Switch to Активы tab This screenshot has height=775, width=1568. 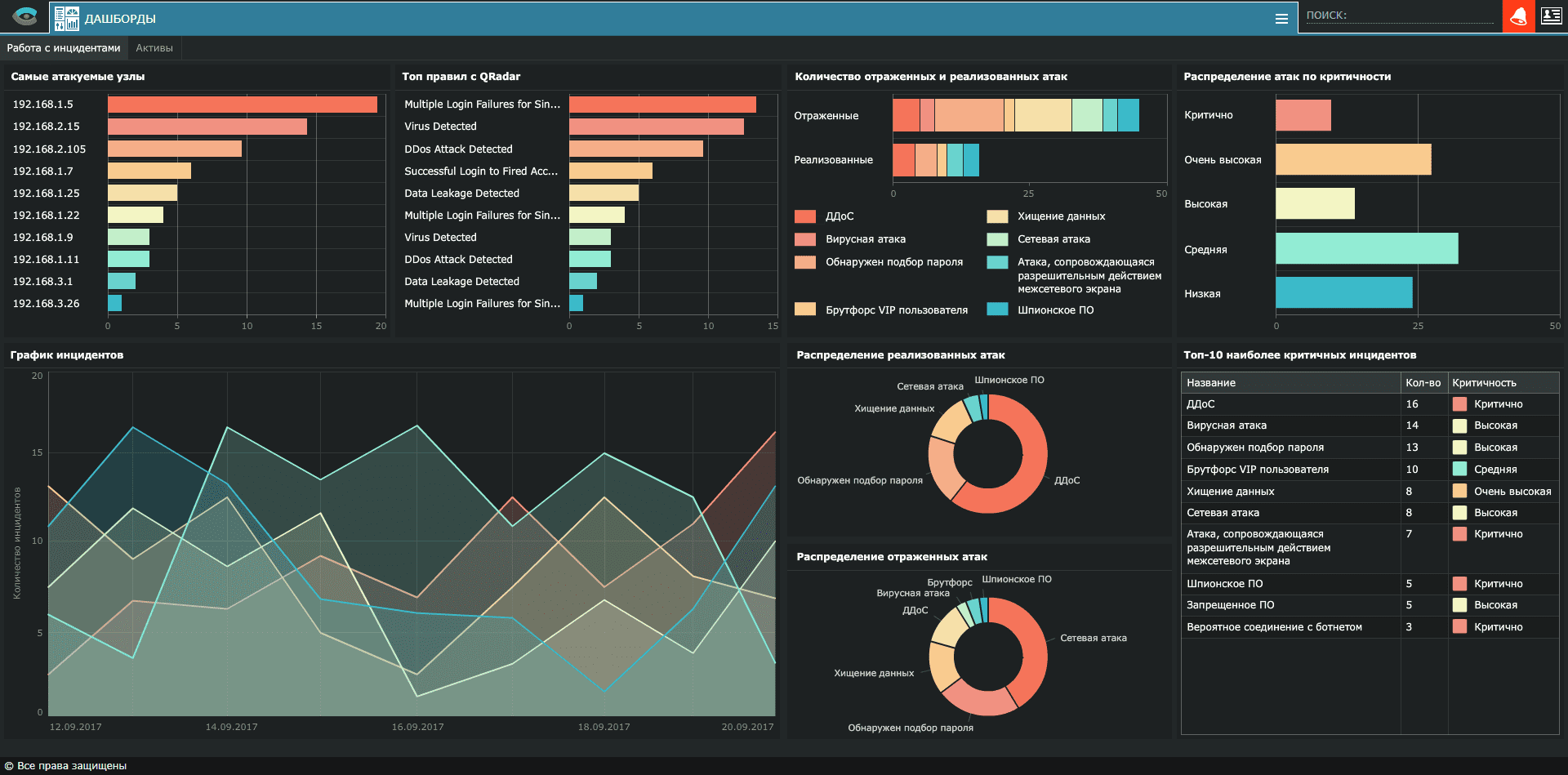[154, 48]
